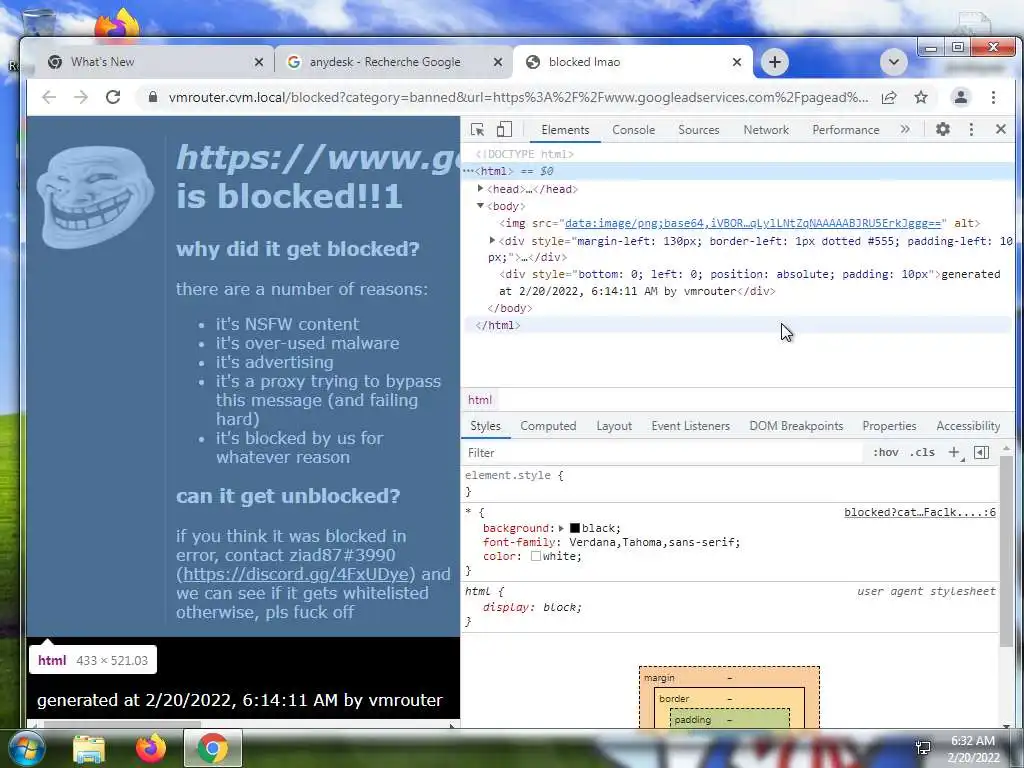
Task: Open the Windows Start button
Action: [26, 748]
